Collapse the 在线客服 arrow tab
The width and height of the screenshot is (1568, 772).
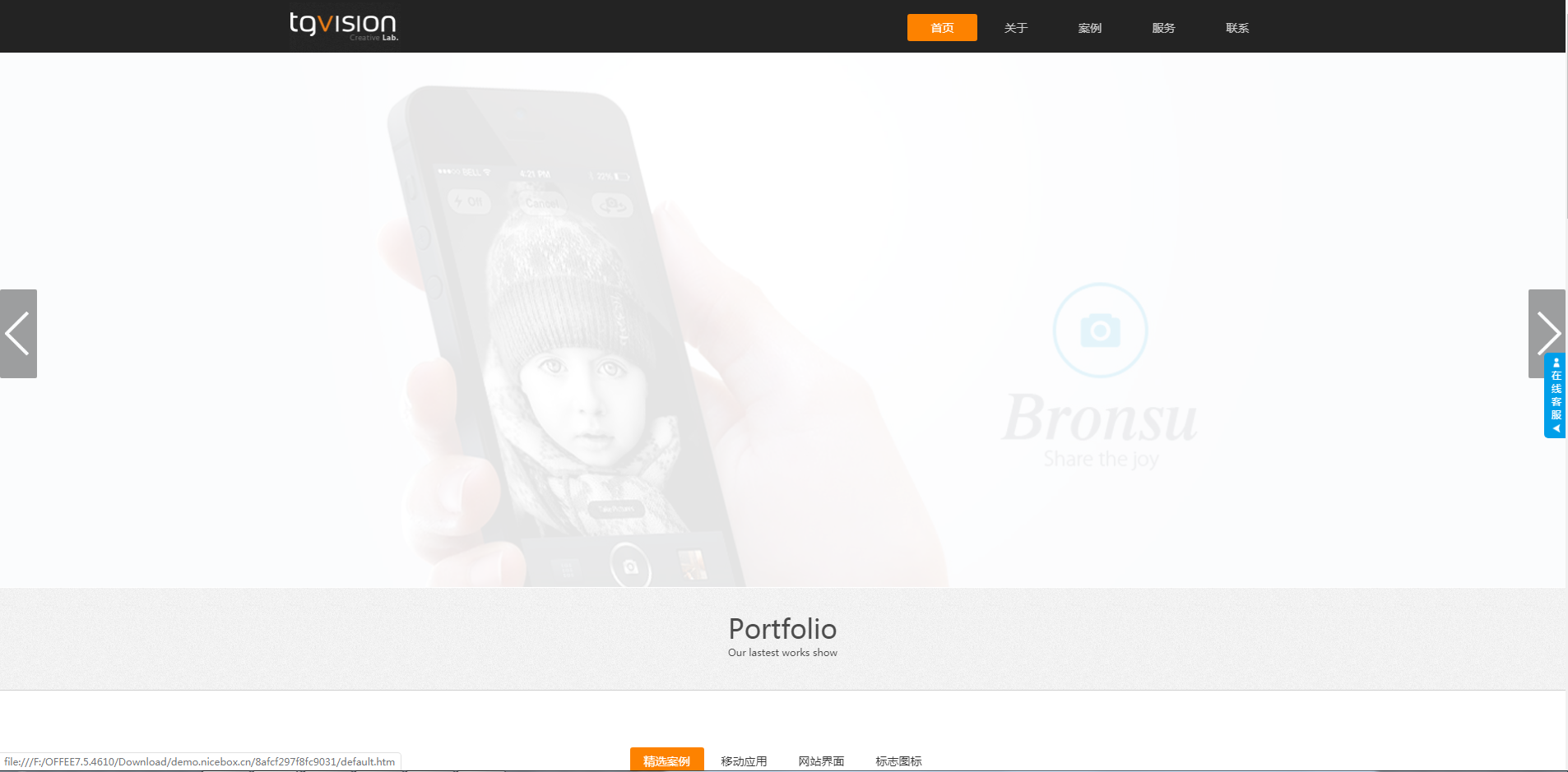pos(1556,428)
